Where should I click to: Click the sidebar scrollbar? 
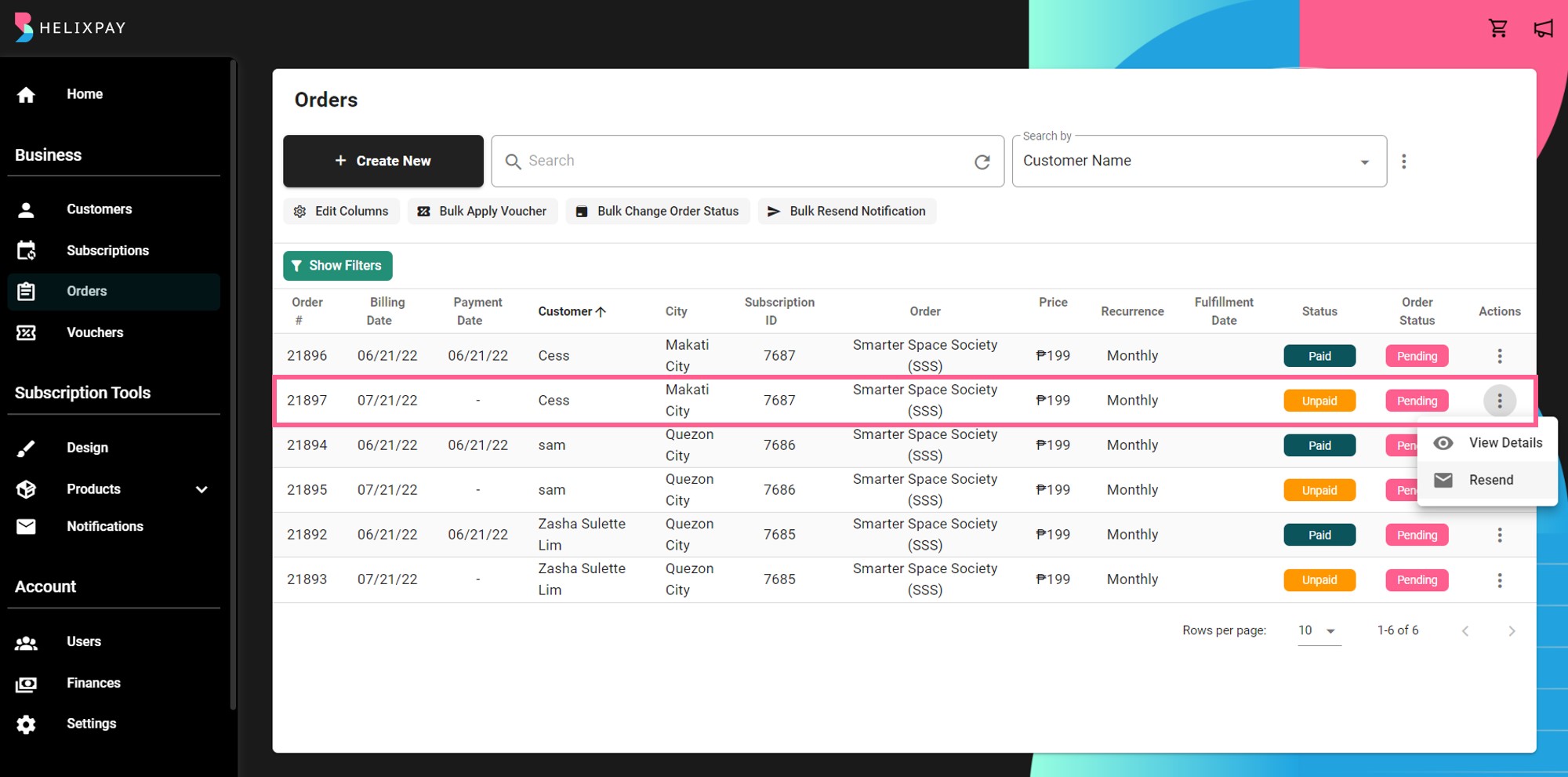point(233,384)
